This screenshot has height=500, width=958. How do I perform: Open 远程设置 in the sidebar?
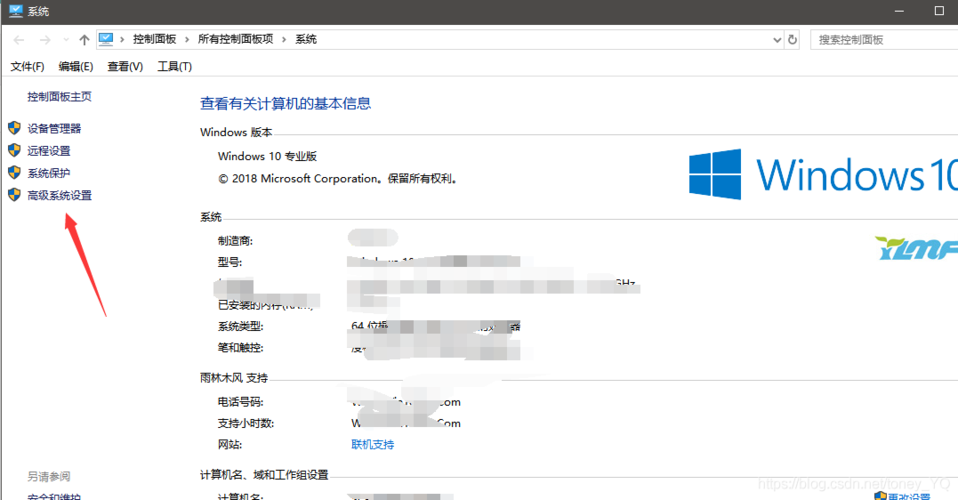coord(49,151)
